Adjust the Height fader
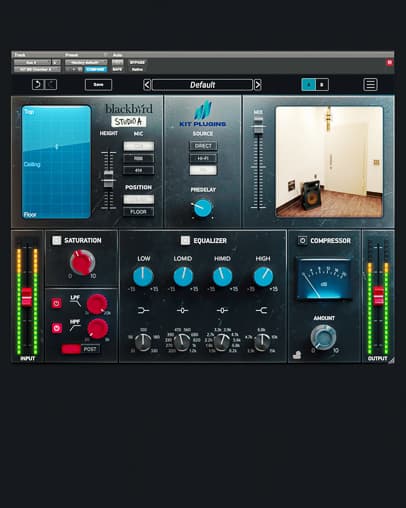The image size is (406, 508). tap(108, 178)
